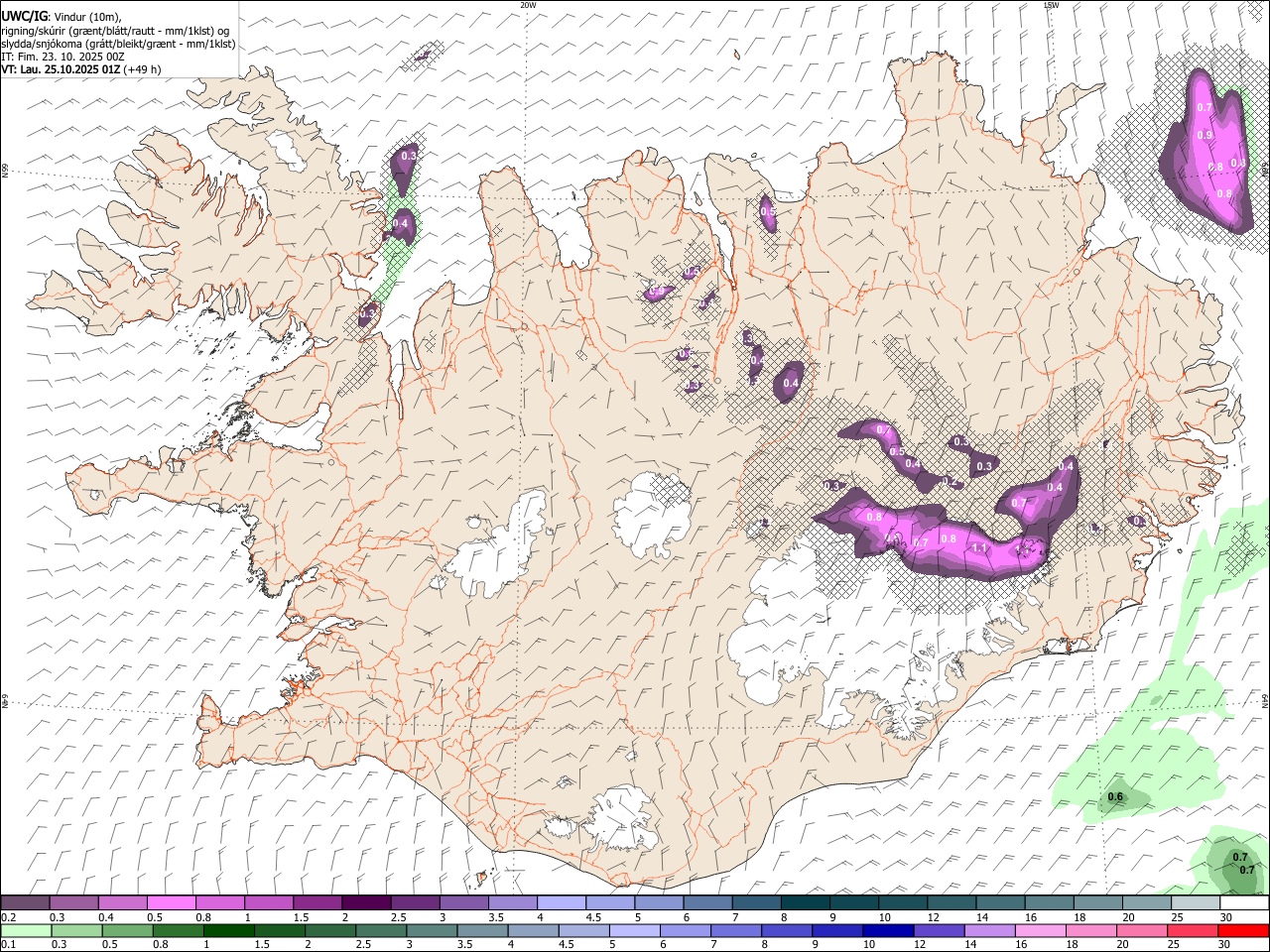Click the "20W" longitude label

tap(528, 5)
